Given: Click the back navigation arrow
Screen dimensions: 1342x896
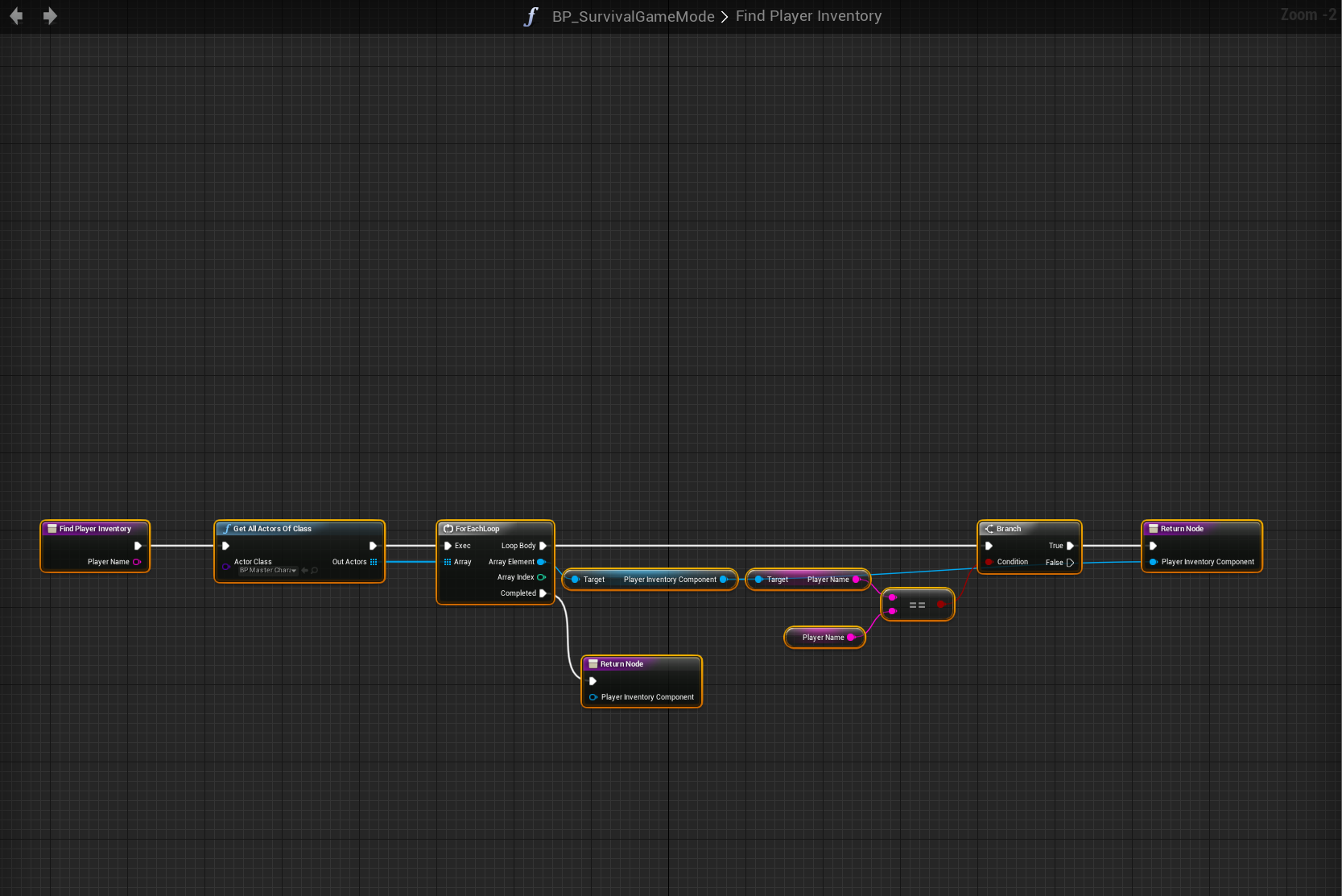Looking at the screenshot, I should (x=16, y=16).
